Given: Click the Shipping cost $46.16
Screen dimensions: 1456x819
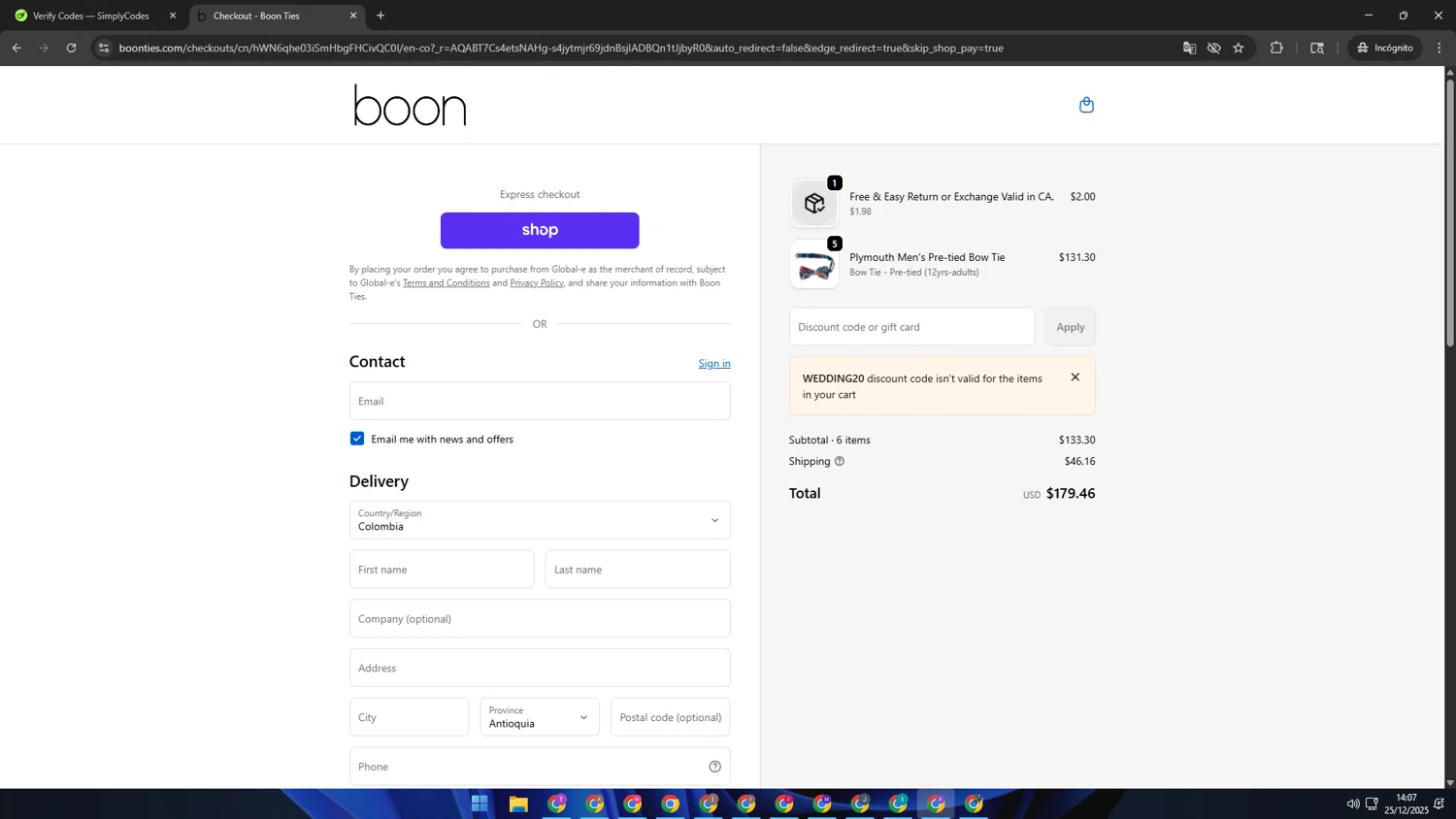Looking at the screenshot, I should 1079,461.
